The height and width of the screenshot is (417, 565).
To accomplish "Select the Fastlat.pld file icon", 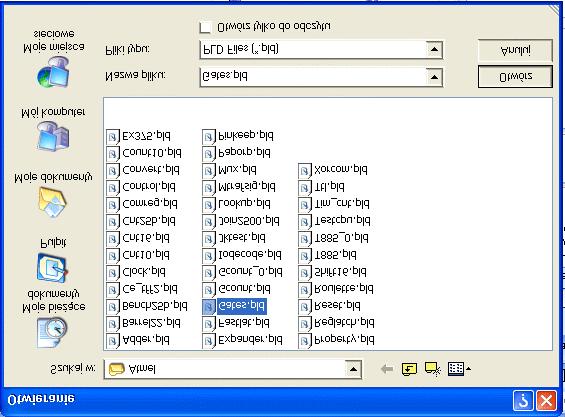I will pyautogui.click(x=209, y=324).
